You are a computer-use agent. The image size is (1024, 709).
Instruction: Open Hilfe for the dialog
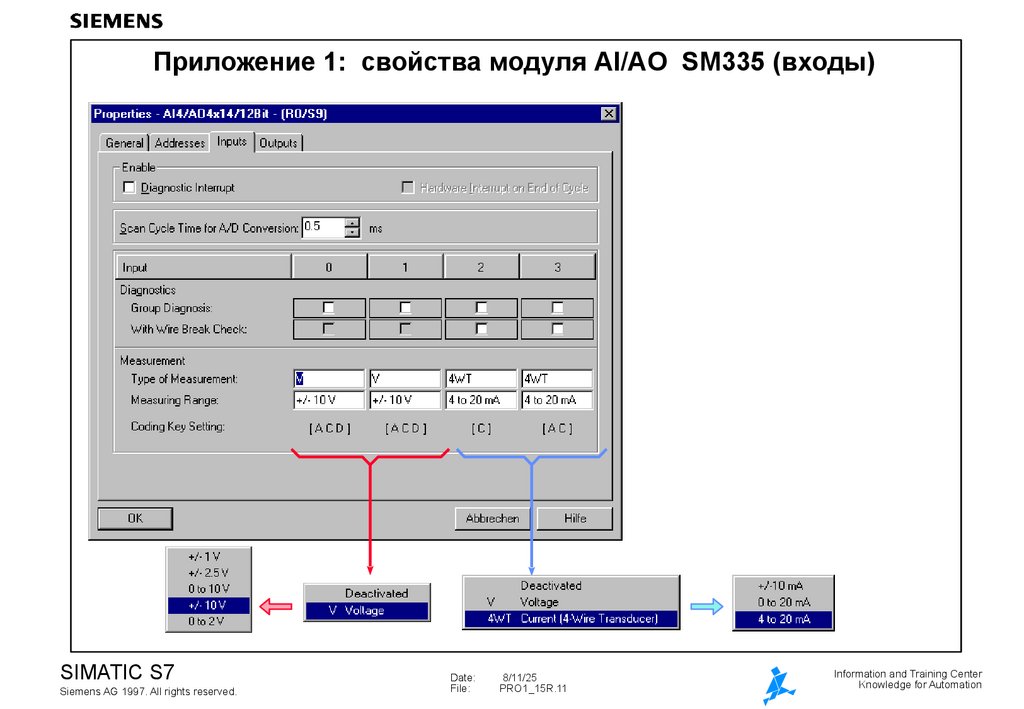click(x=575, y=518)
